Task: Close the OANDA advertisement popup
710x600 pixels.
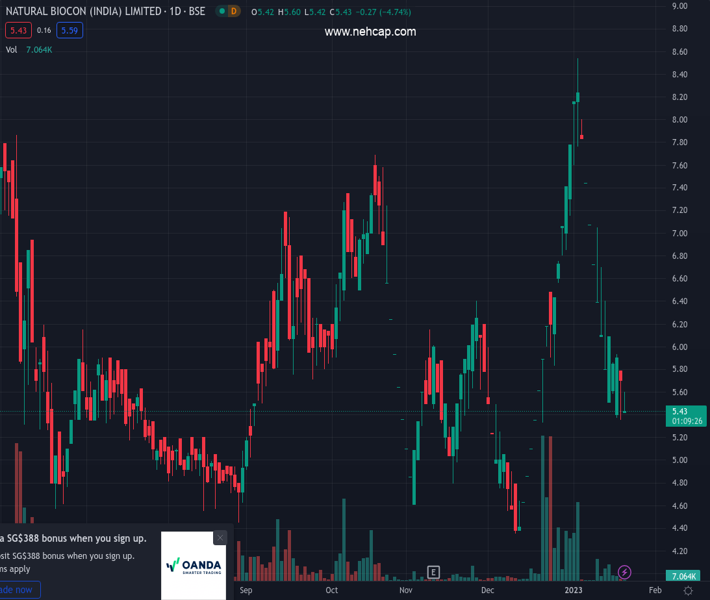Action: tap(220, 538)
